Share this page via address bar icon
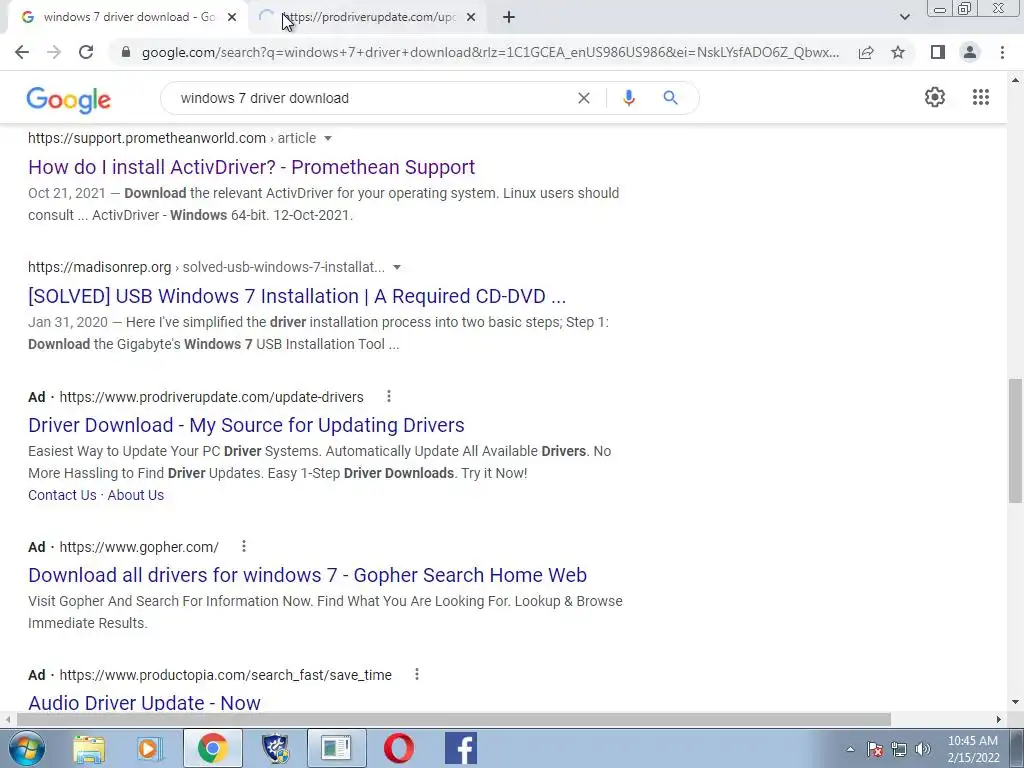The height and width of the screenshot is (768, 1024). point(866,52)
